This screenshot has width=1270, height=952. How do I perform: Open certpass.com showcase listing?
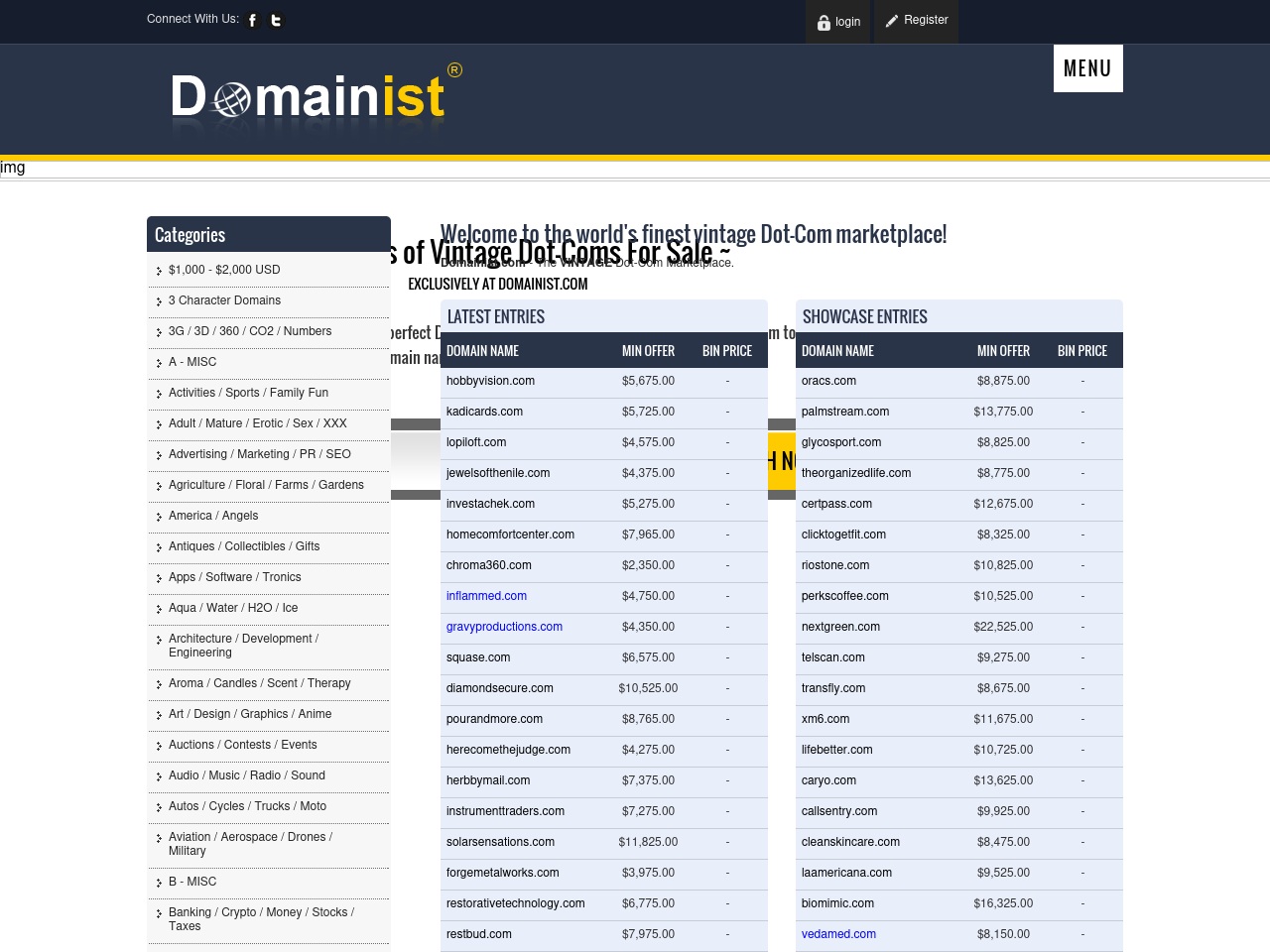pos(836,504)
